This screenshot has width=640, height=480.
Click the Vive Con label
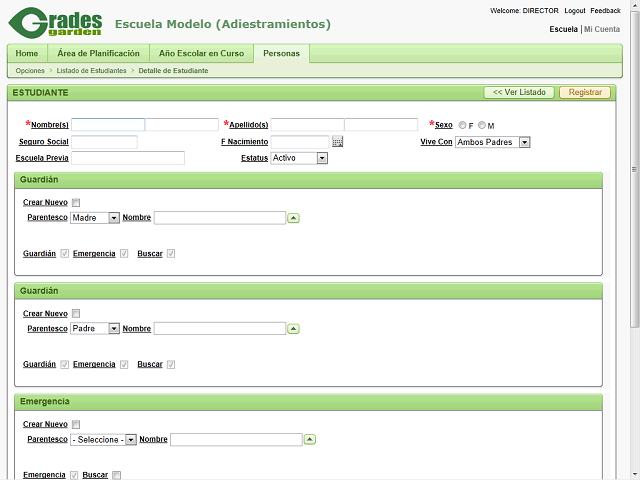(x=436, y=142)
